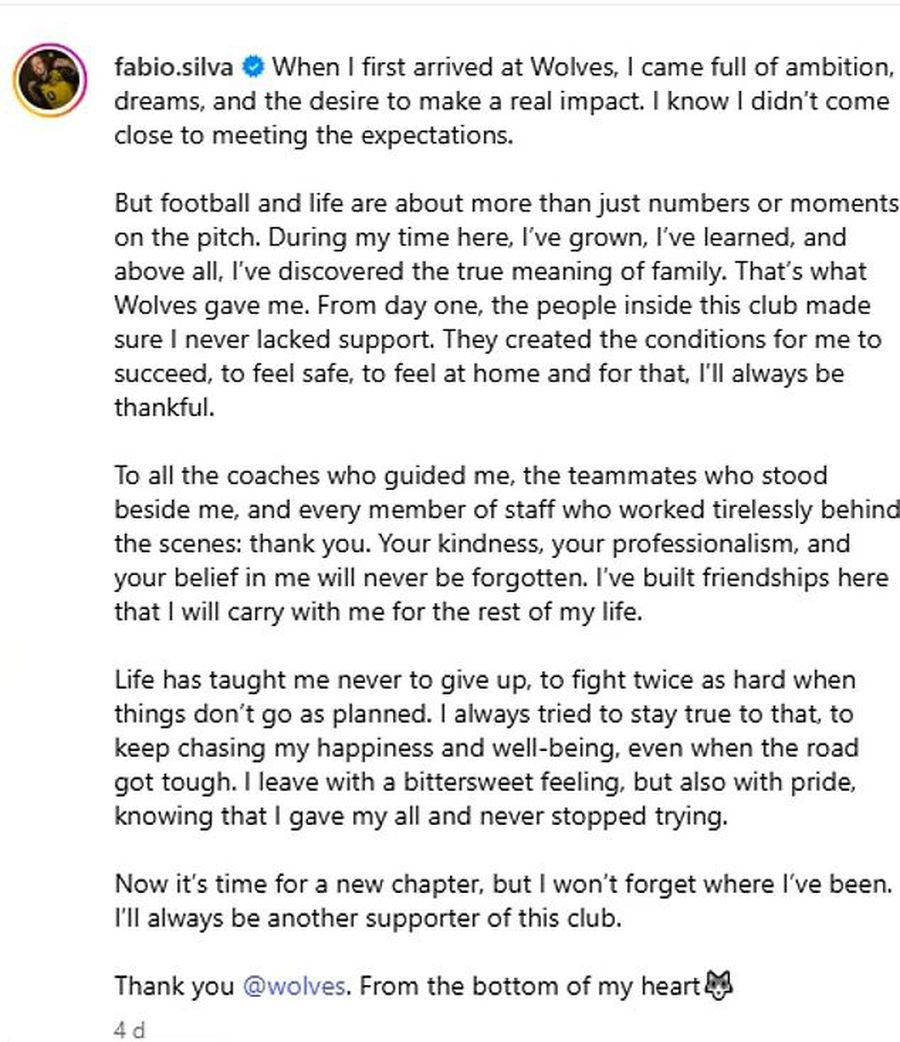The image size is (900, 1042).
Task: Click the 4 d timestamp
Action: [x=129, y=1029]
